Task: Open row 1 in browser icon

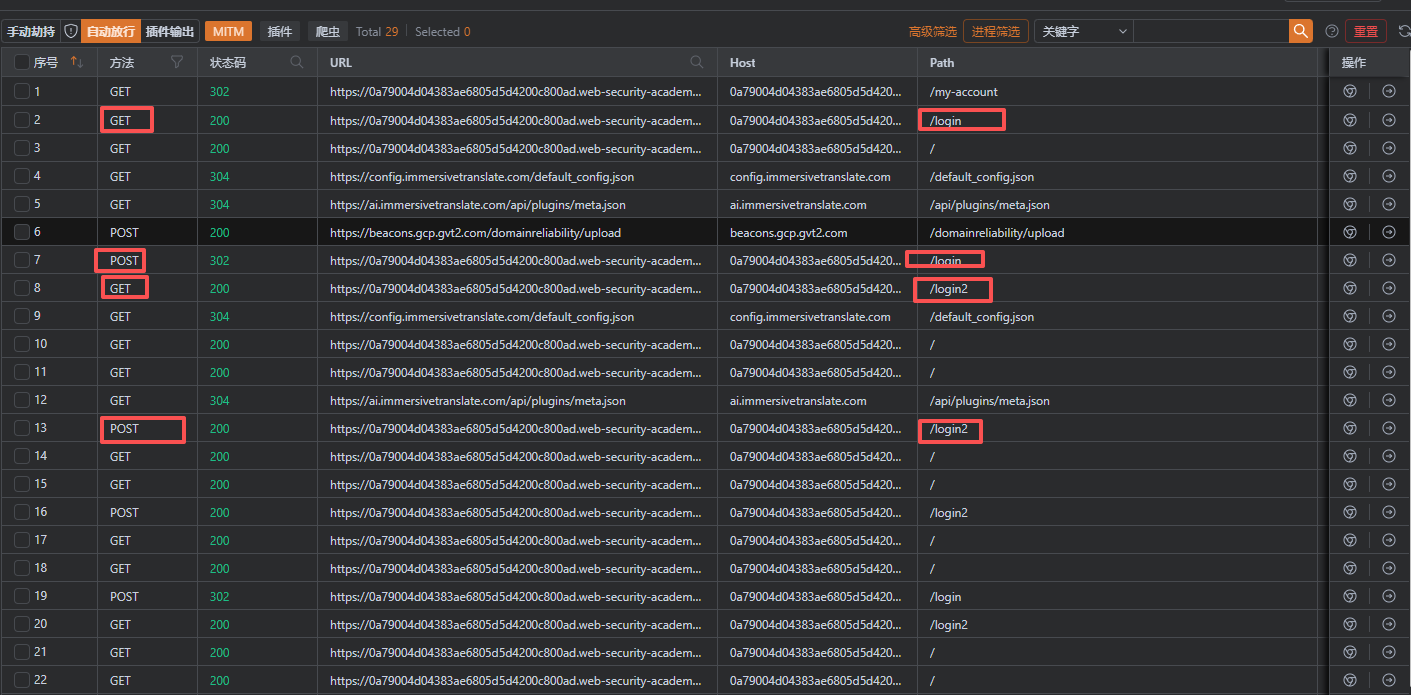Action: click(x=1349, y=92)
